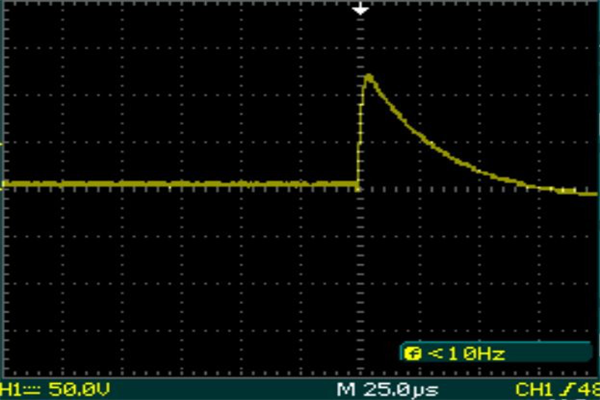This screenshot has height=400, width=600.
Task: Select the M timebase prefix letter
Action: pos(343,388)
